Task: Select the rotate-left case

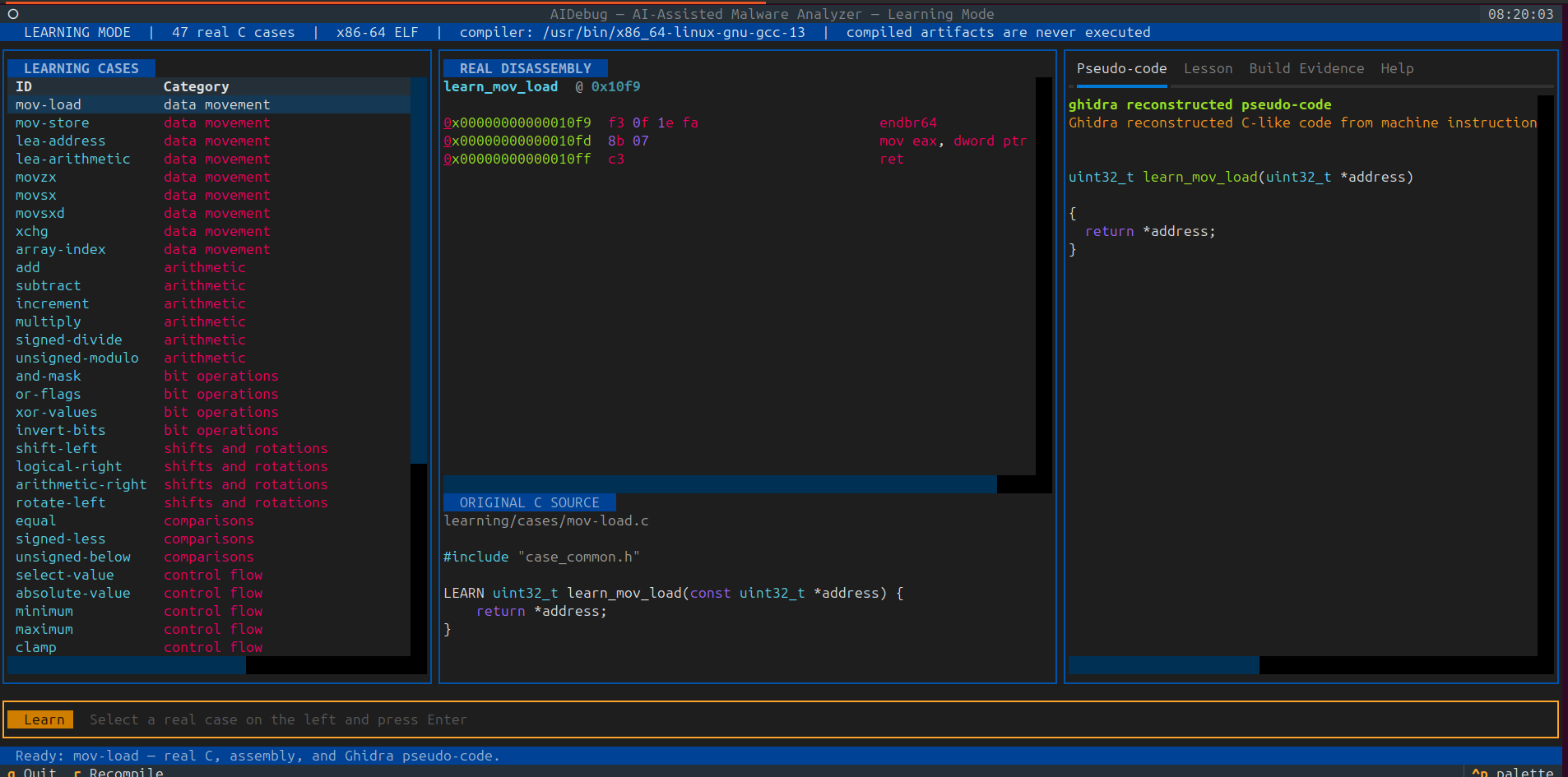Action: (x=209, y=502)
